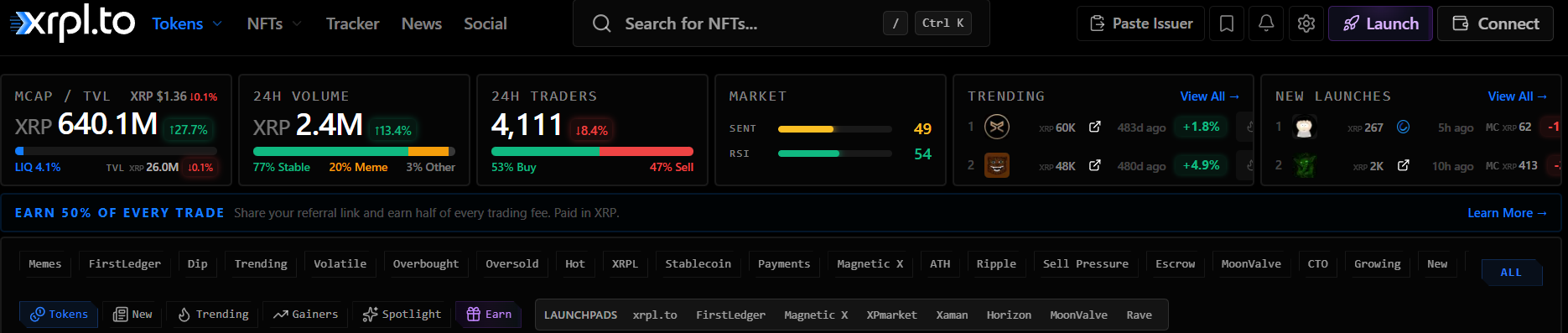Switch to the Tokens view tab

pos(59,315)
